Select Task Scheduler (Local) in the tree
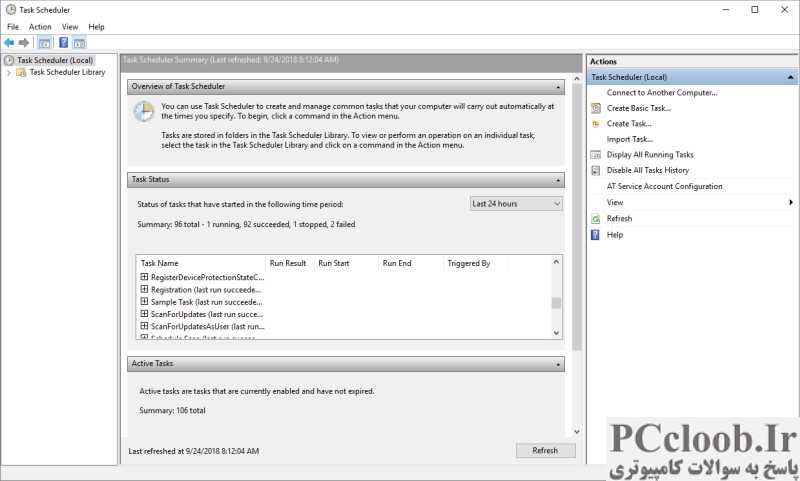Image resolution: width=800 pixels, height=481 pixels. 55,60
